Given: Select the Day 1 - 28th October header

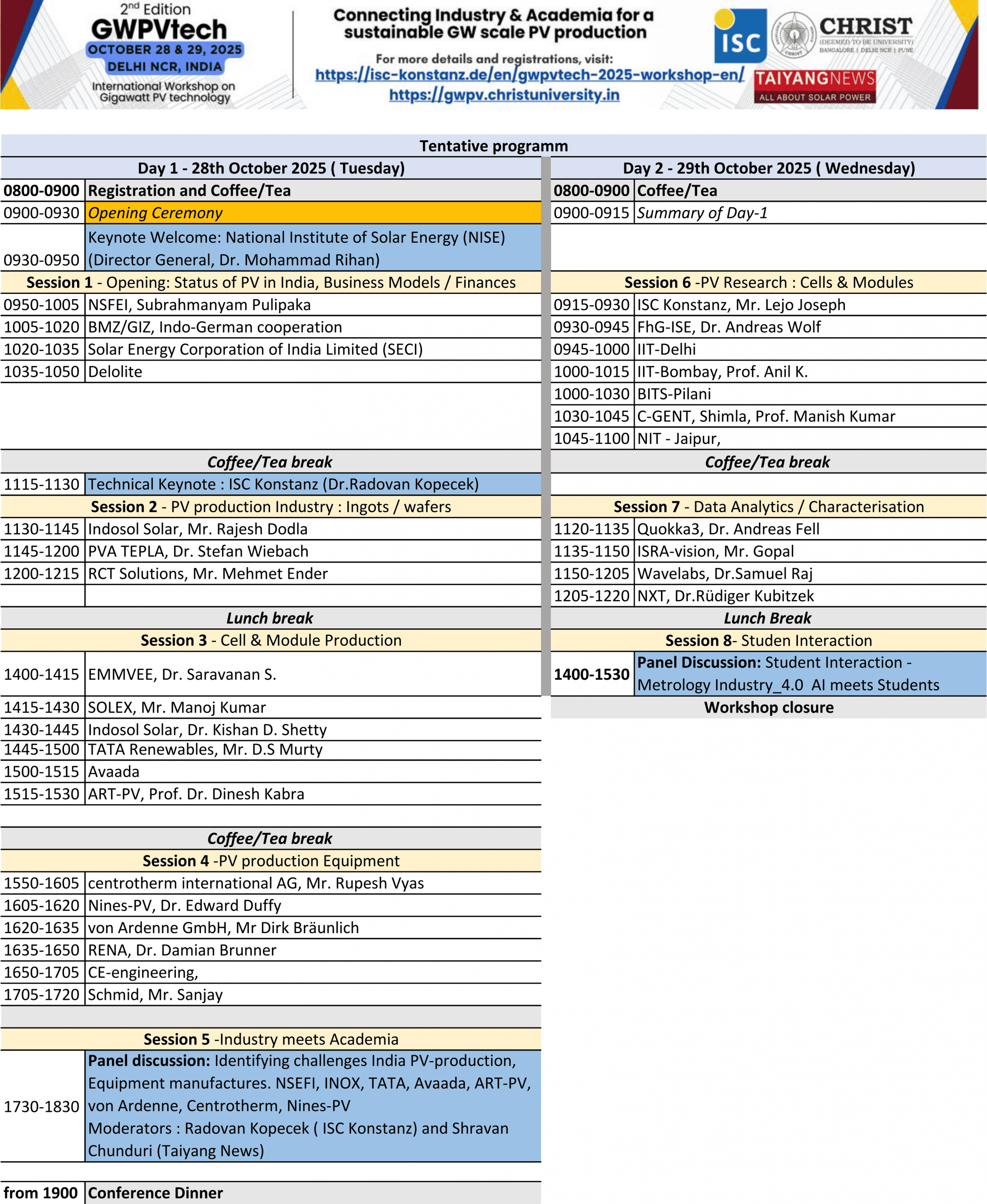Looking at the screenshot, I should point(271,168).
